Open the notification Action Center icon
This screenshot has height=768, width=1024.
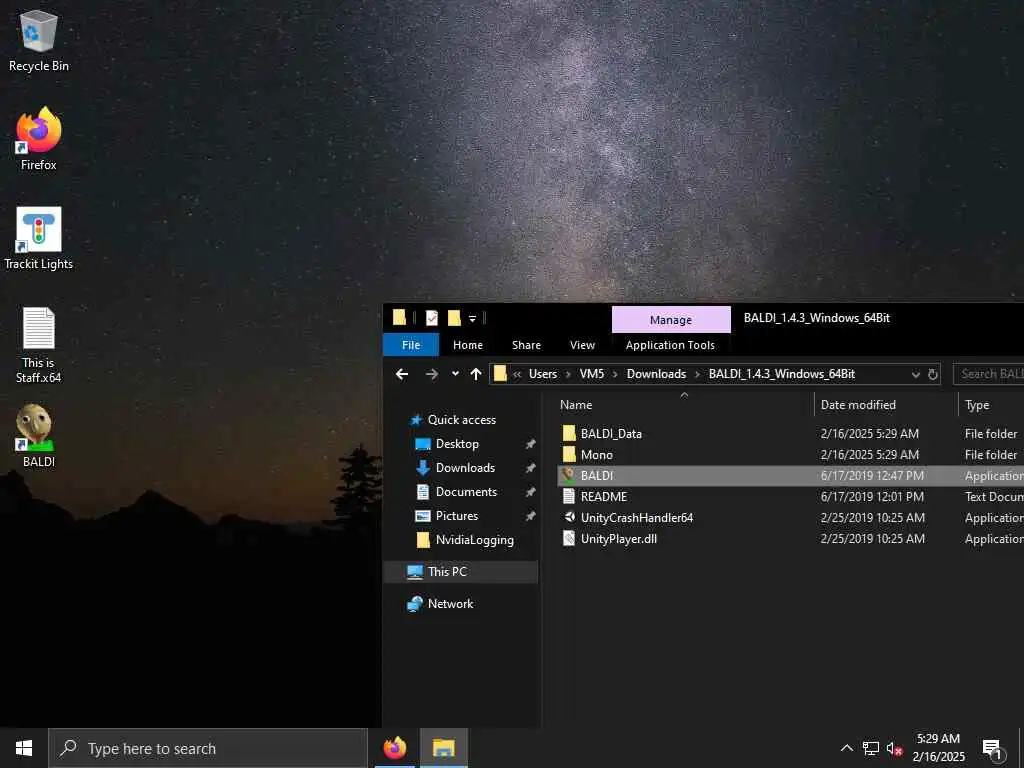pyautogui.click(x=992, y=749)
